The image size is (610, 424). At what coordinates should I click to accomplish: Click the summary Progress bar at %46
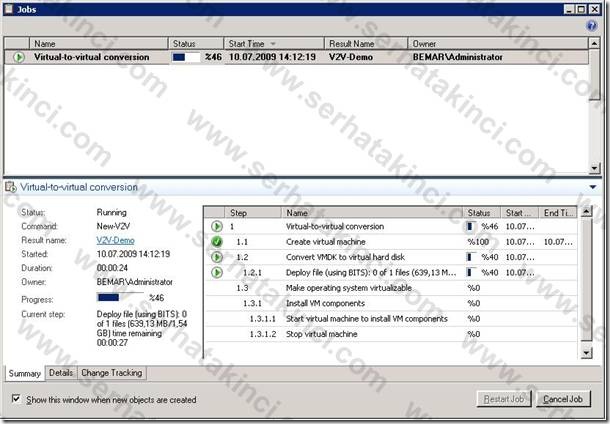pos(120,298)
